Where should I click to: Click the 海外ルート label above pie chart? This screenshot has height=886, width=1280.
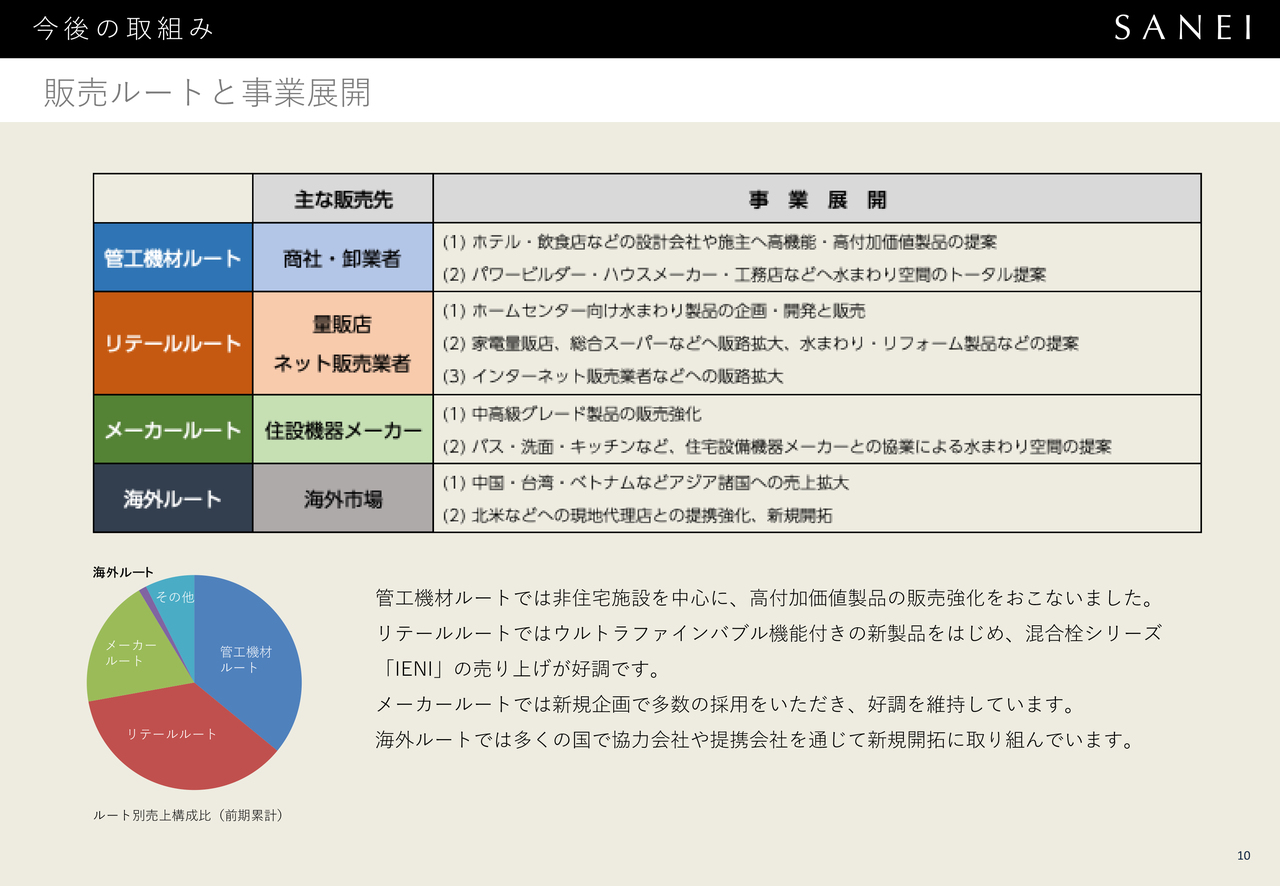point(123,572)
